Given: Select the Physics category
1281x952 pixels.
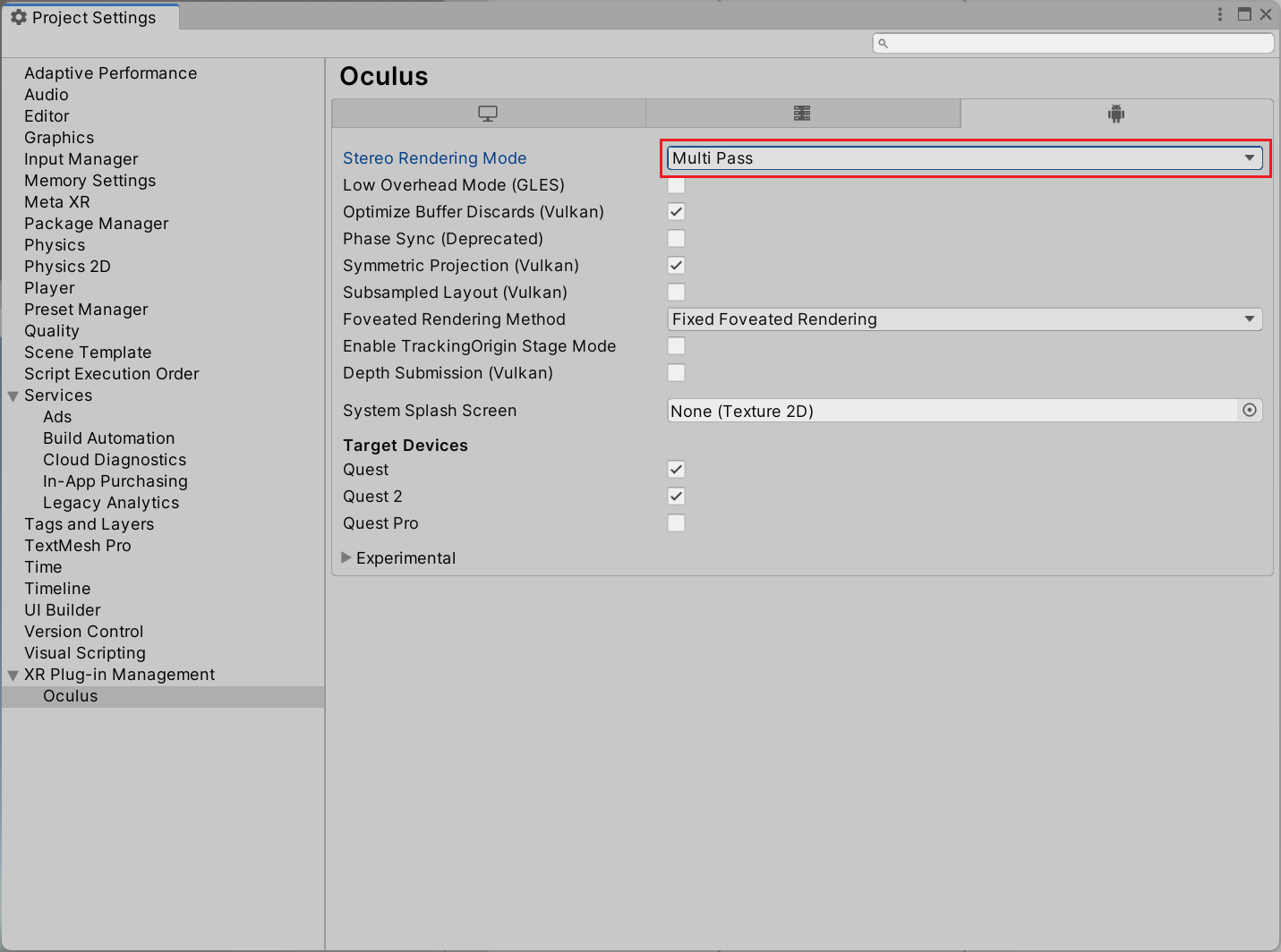Looking at the screenshot, I should point(55,245).
